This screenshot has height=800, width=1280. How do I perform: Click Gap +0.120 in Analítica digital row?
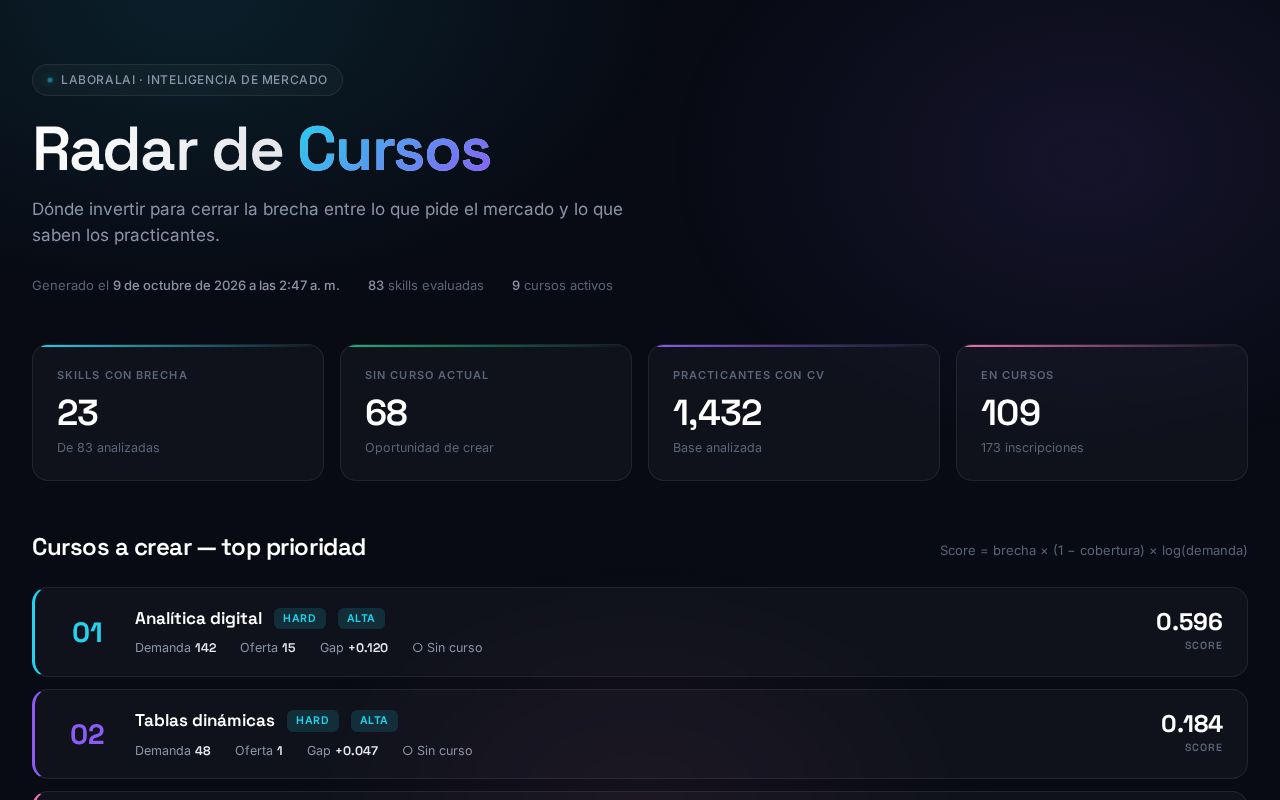coord(354,648)
